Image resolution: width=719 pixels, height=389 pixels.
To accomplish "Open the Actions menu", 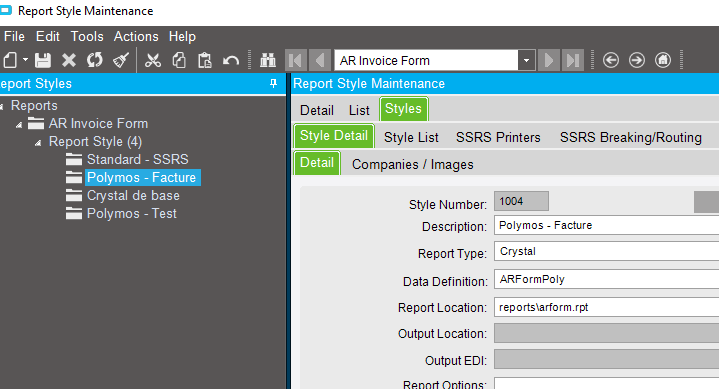I will (136, 36).
